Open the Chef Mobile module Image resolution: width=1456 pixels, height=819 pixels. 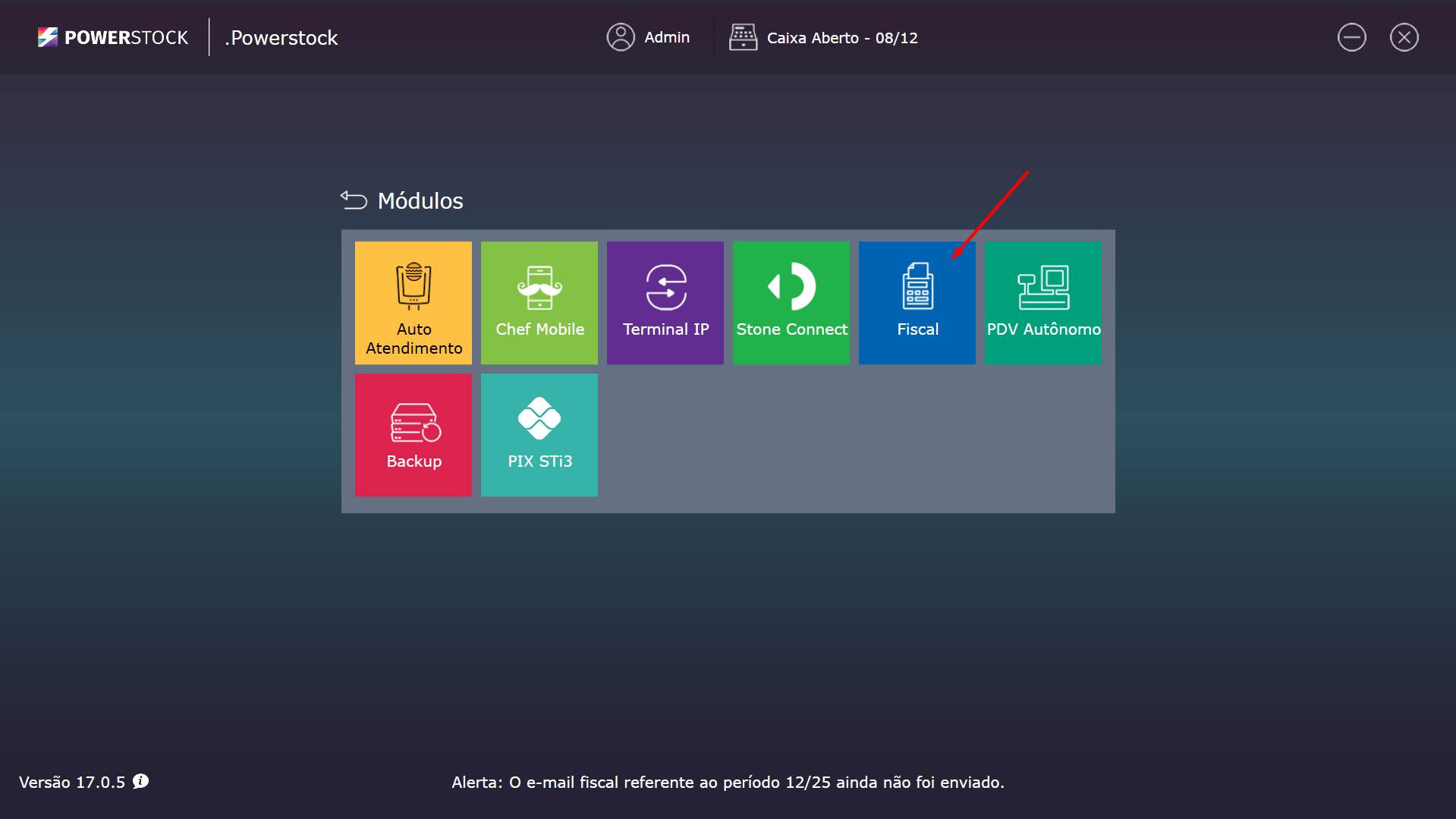(539, 303)
